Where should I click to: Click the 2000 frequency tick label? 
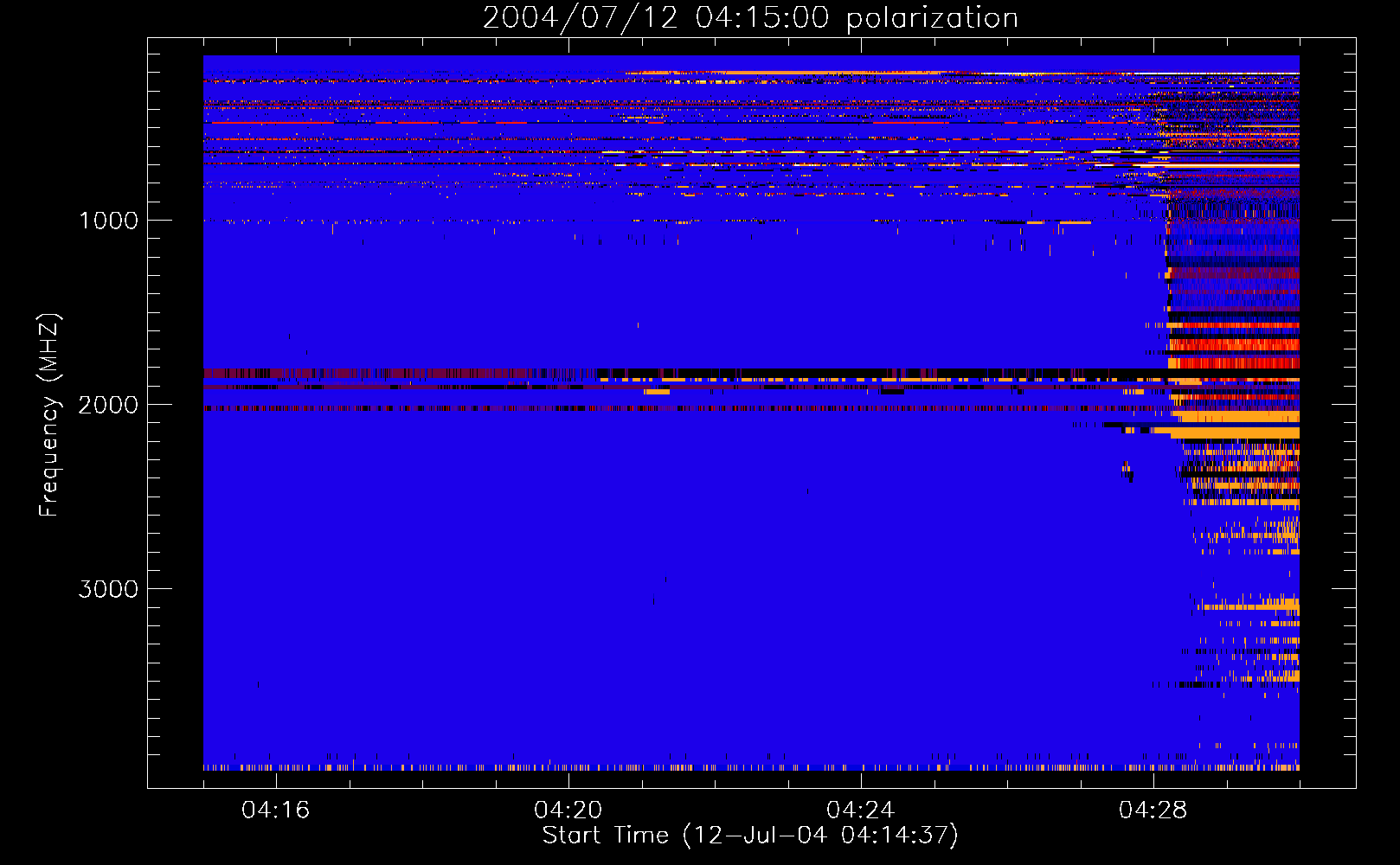(x=108, y=405)
